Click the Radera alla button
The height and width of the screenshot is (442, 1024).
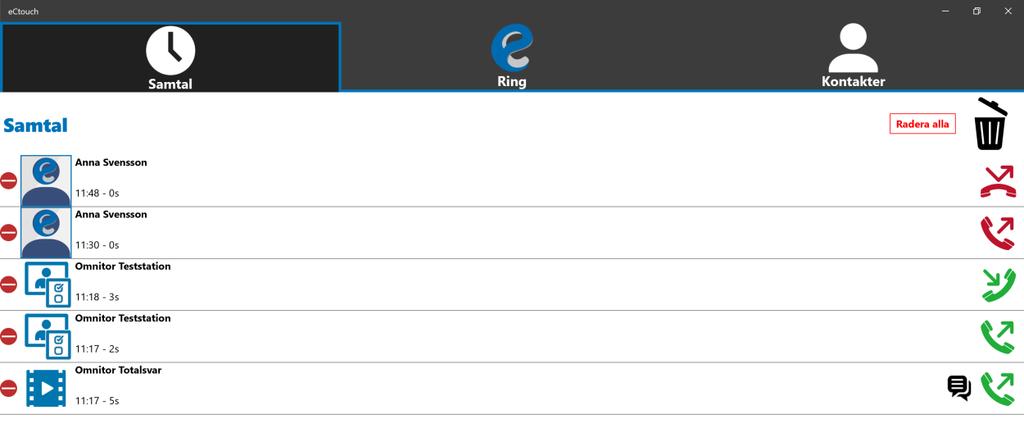pos(922,124)
